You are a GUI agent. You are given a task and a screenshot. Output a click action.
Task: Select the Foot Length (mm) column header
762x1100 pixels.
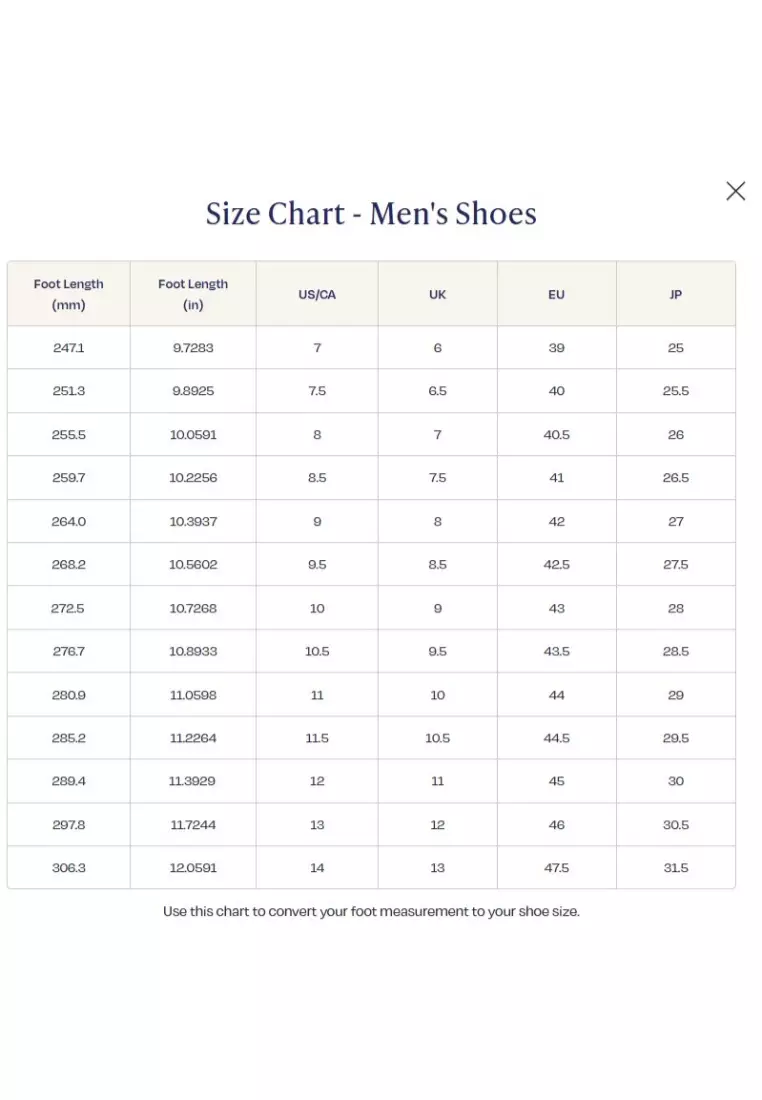(68, 294)
